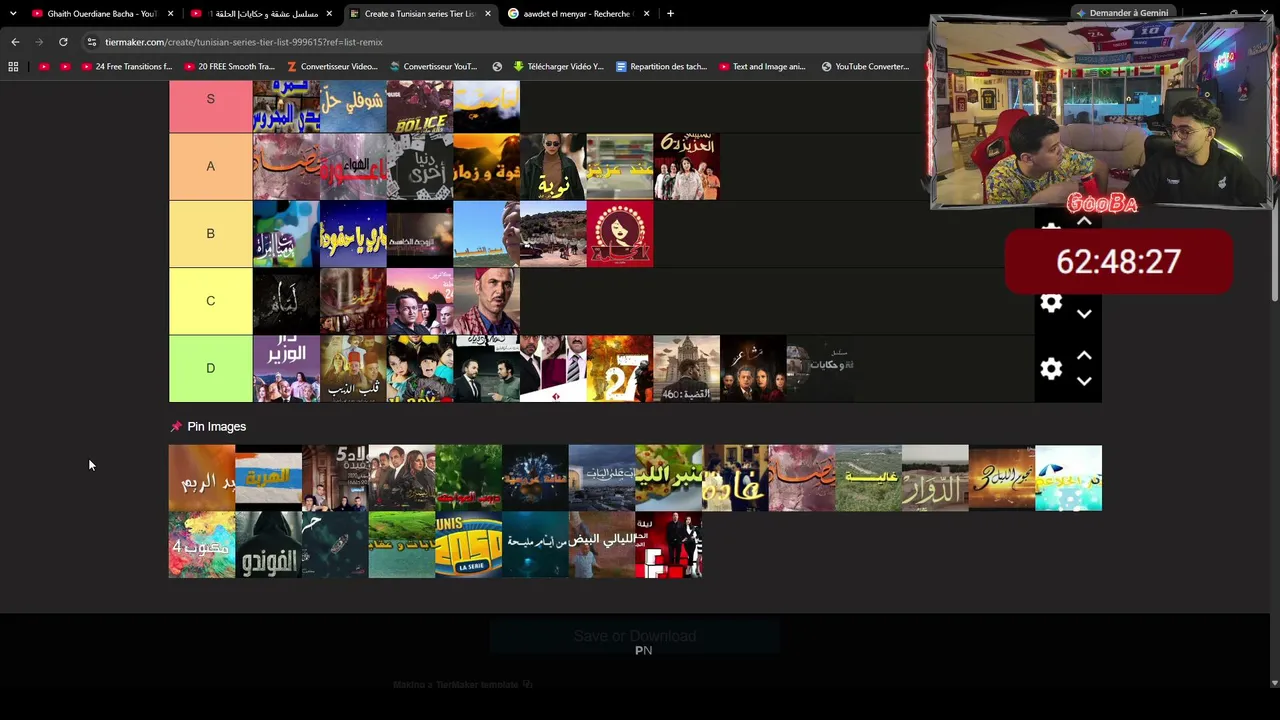Move tier D row up with chevron

1084,356
